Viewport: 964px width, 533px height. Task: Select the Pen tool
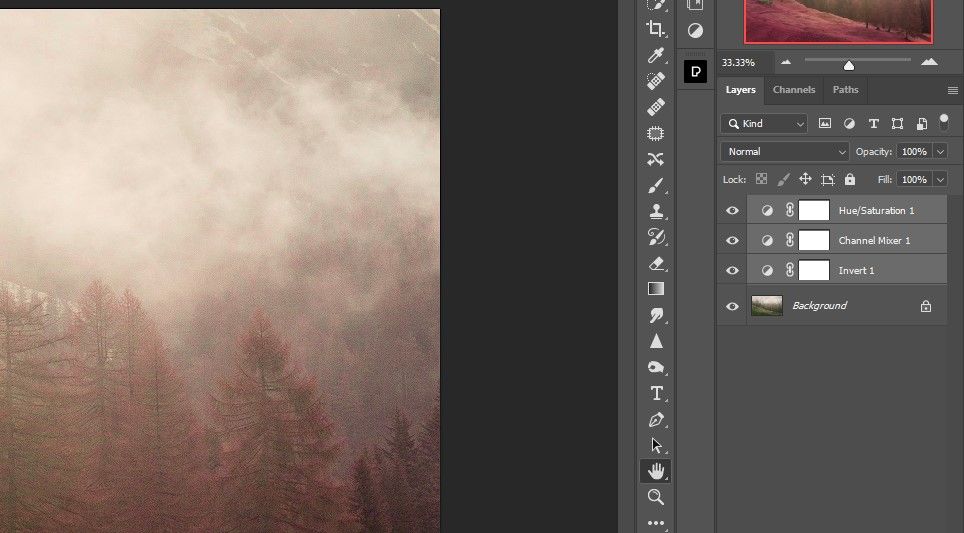click(x=655, y=420)
